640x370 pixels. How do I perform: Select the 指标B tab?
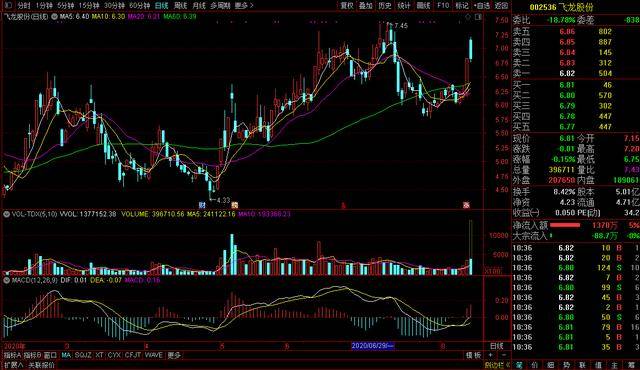point(33,355)
